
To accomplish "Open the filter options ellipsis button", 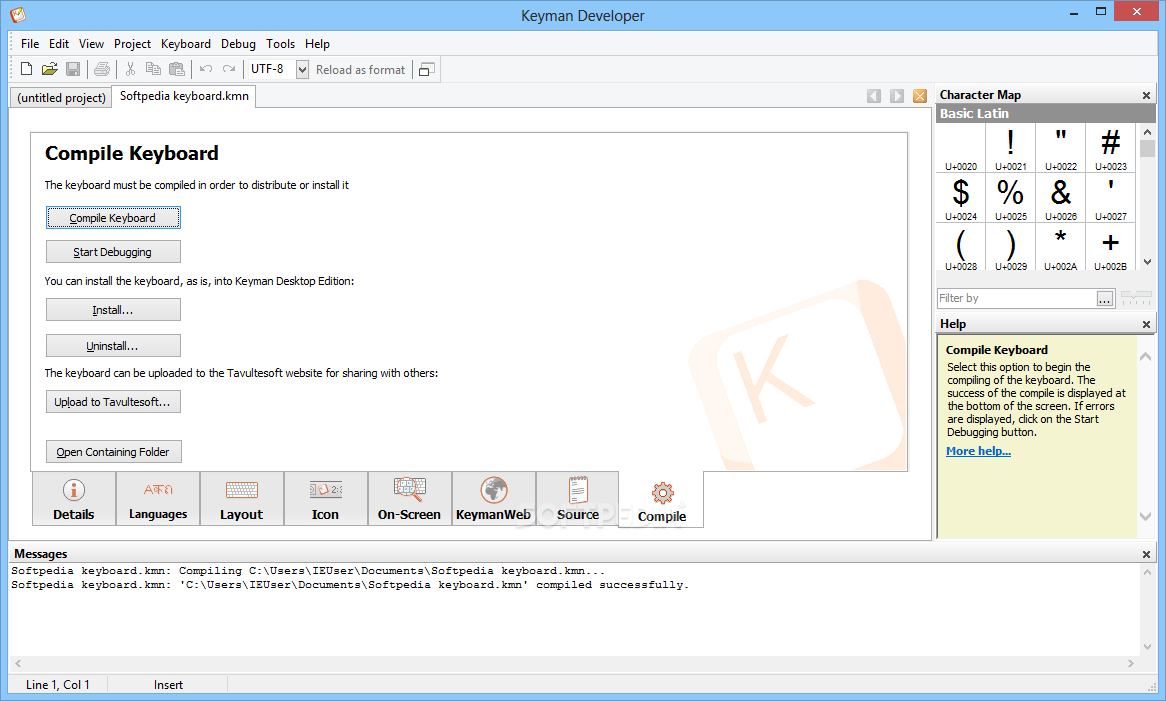I will tap(1105, 298).
